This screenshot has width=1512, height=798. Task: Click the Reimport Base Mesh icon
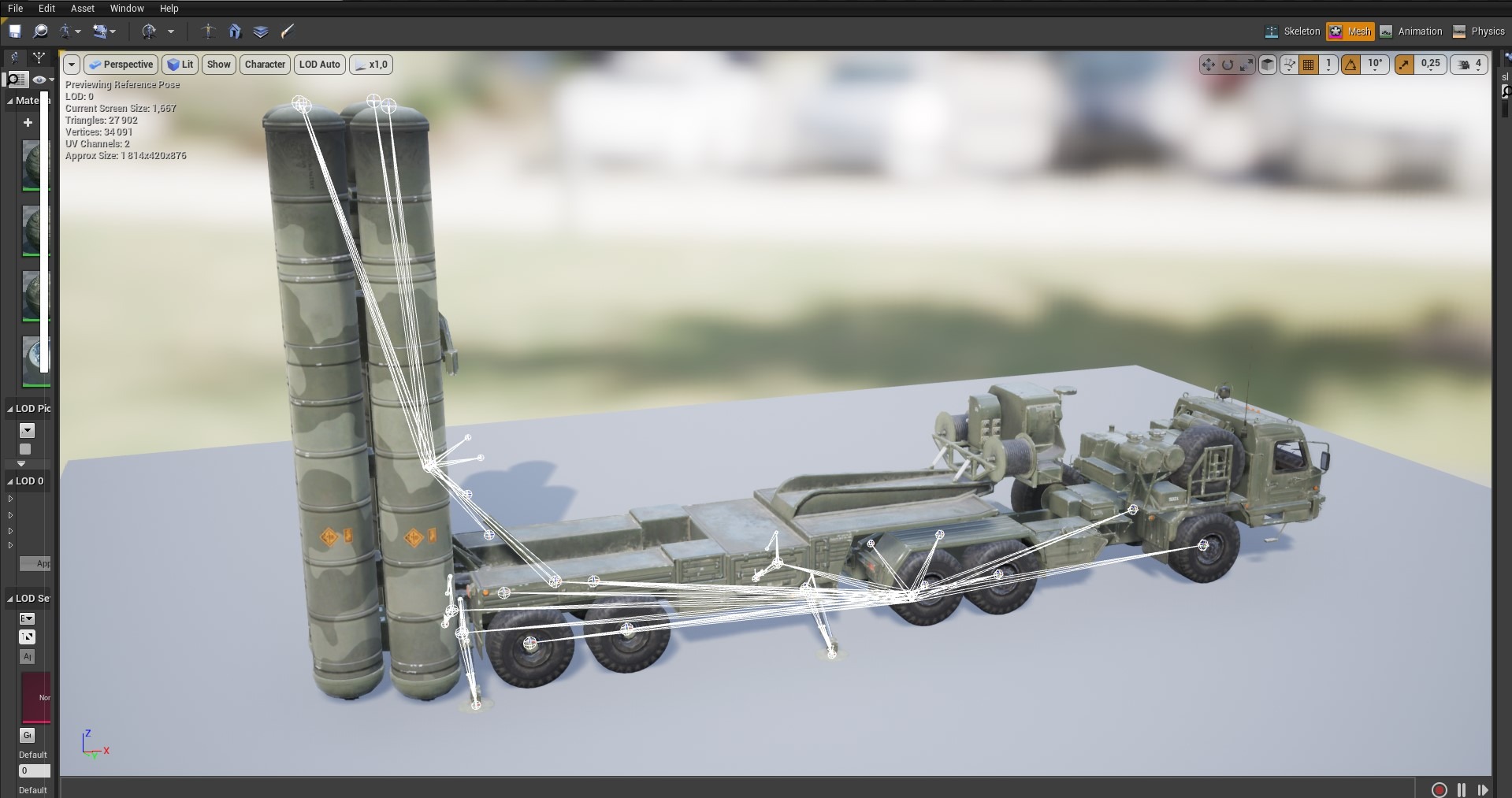point(149,32)
